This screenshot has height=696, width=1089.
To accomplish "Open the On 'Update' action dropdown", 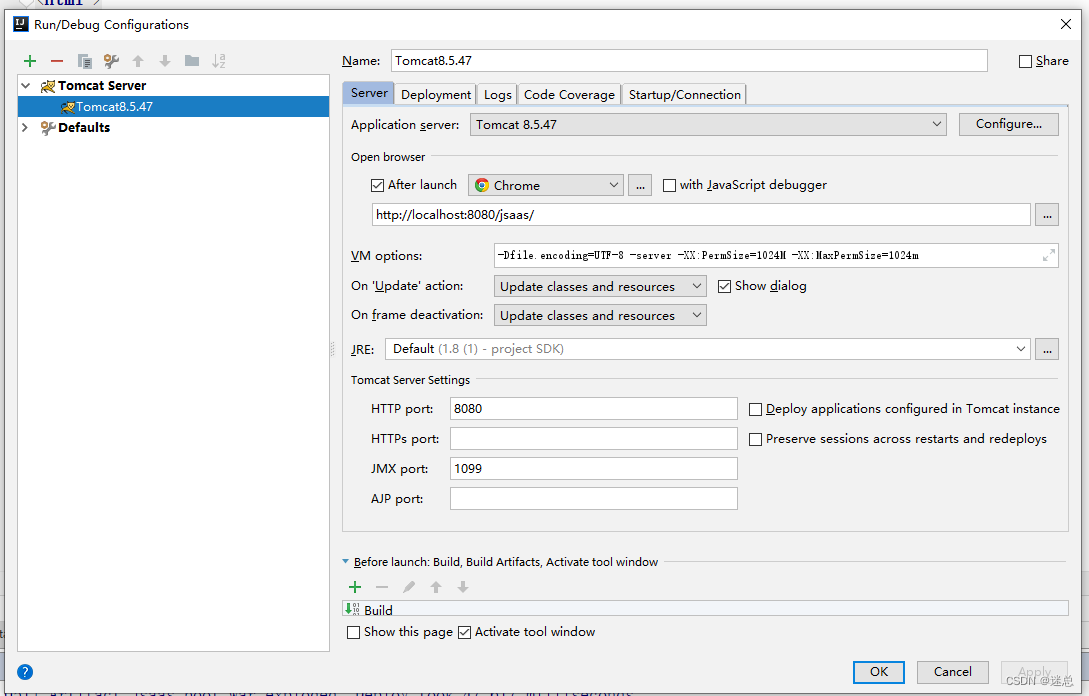I will (600, 286).
